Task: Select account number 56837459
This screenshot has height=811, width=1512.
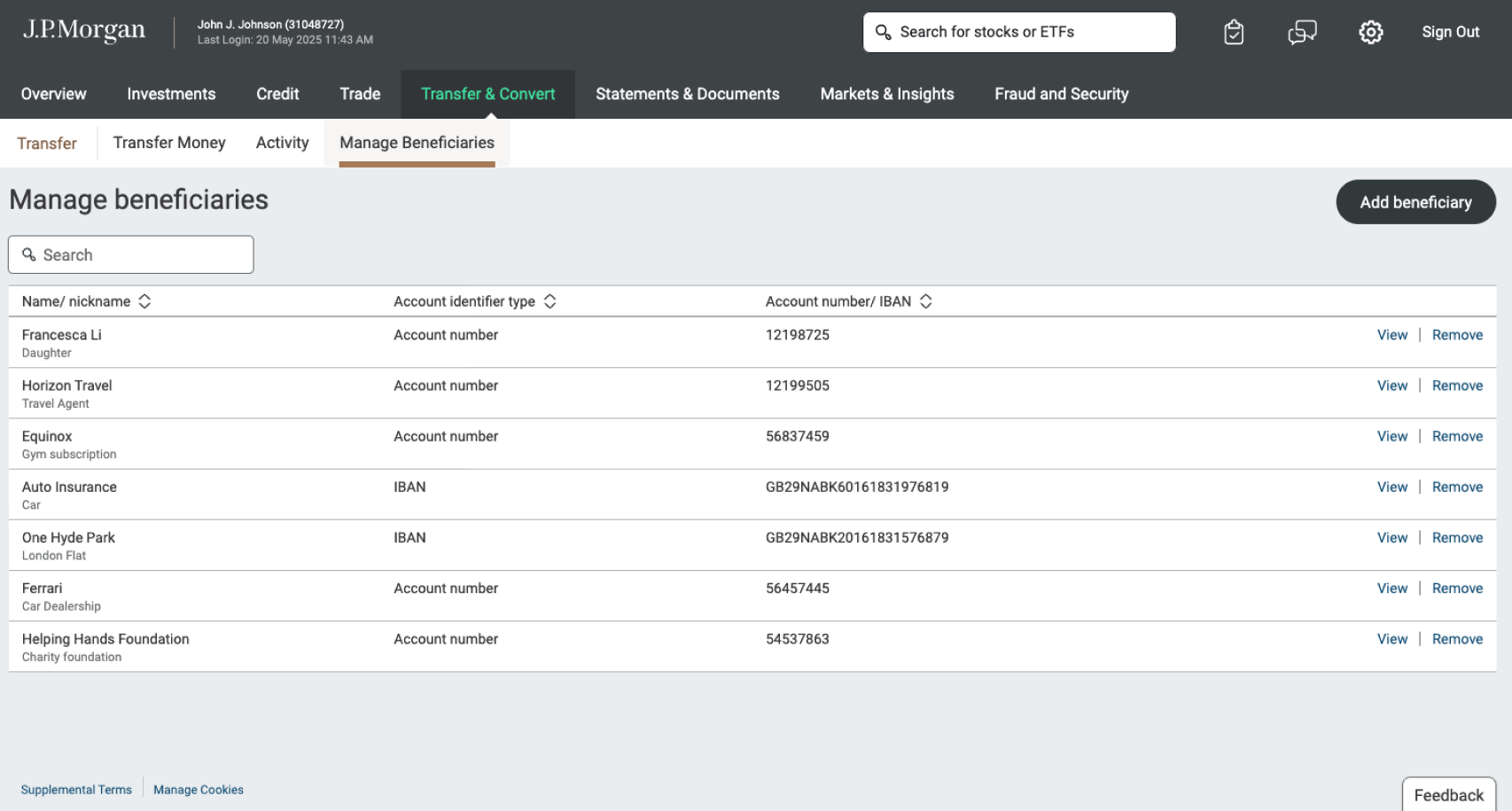Action: coord(798,436)
